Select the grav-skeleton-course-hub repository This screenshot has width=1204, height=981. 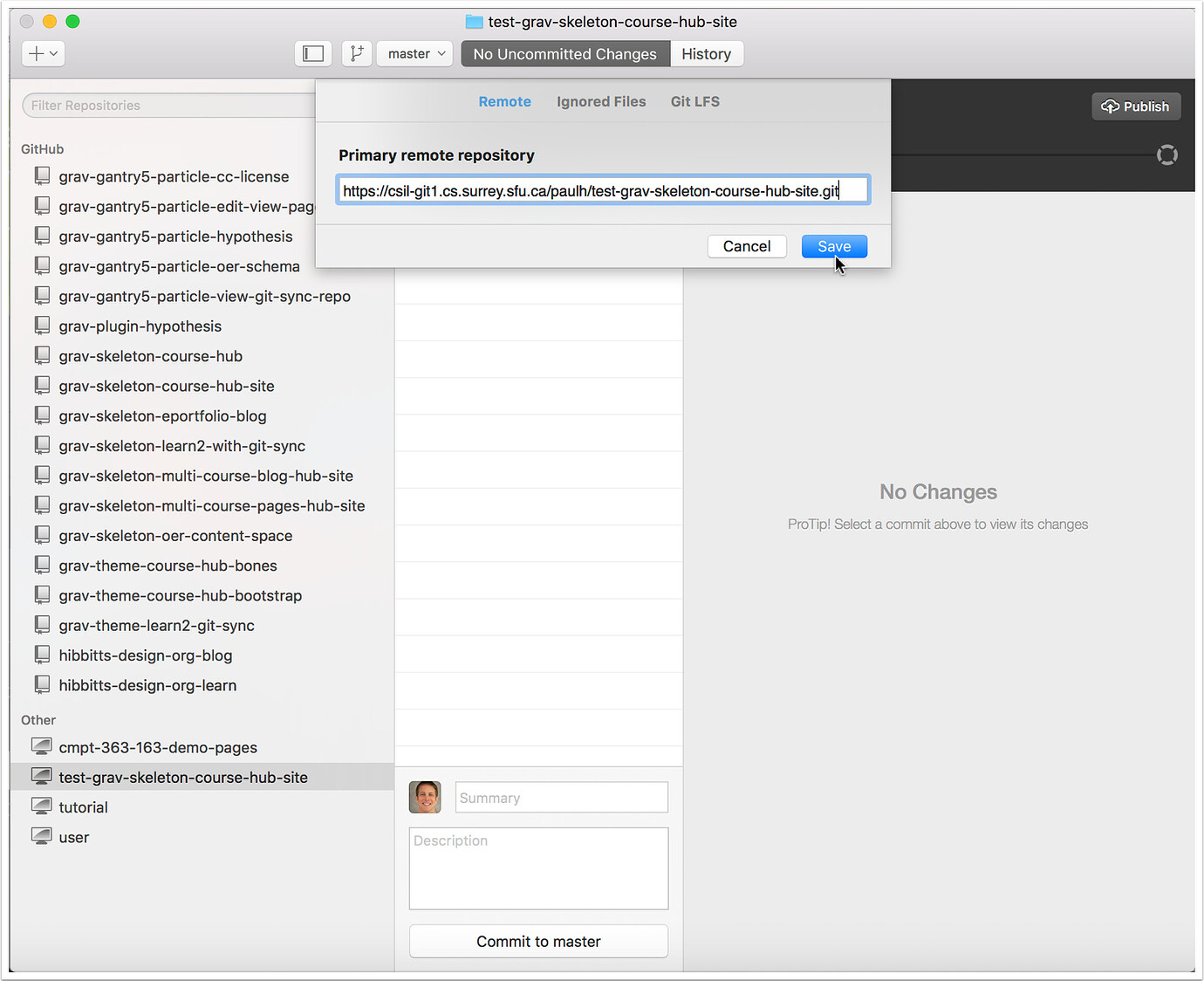click(x=150, y=355)
